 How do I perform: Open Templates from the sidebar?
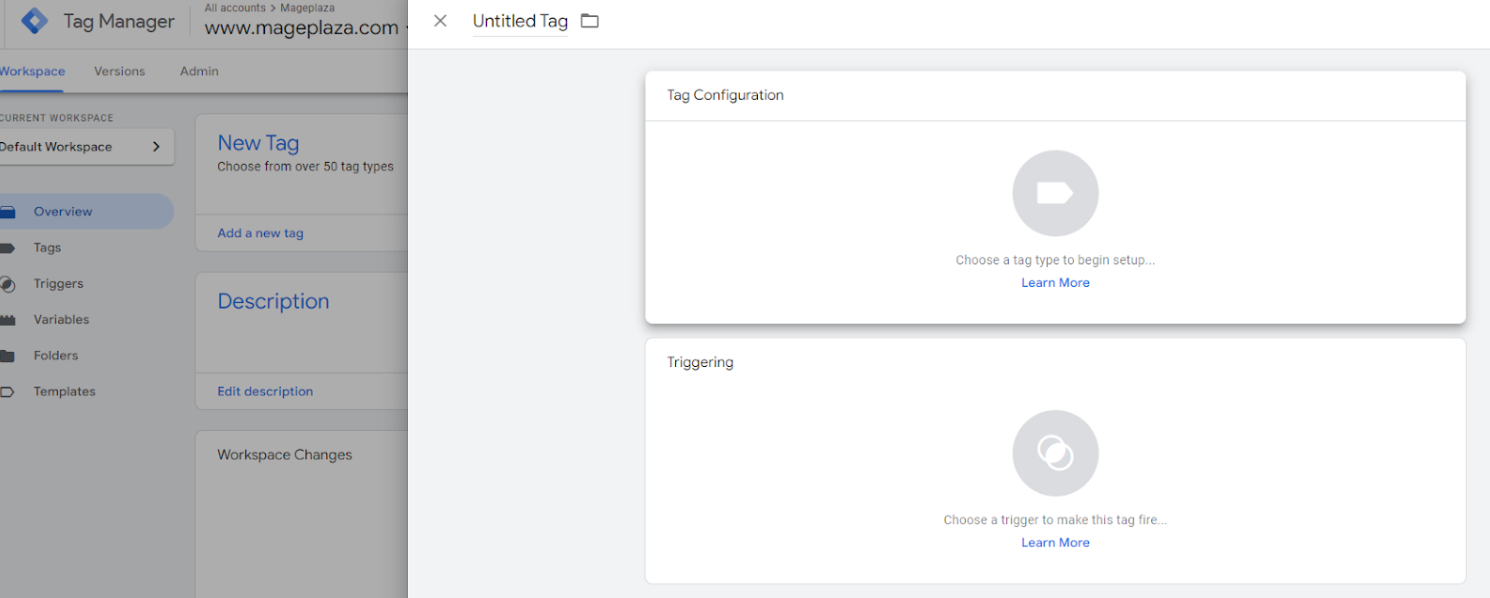coord(64,392)
